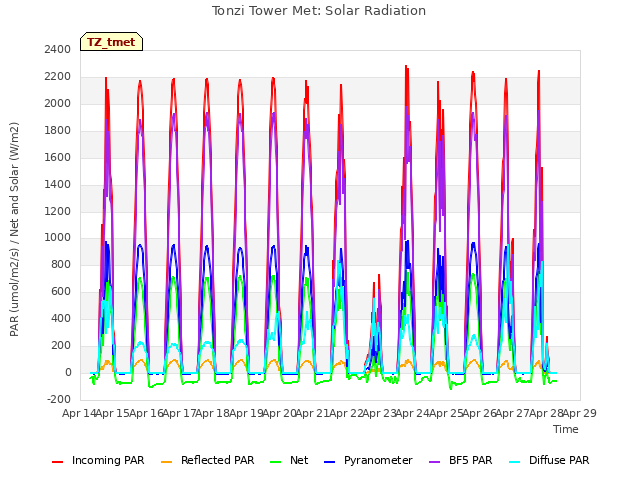Click the x-axis date label Apr 22
The width and height of the screenshot is (640, 480).
pyautogui.click(x=347, y=413)
